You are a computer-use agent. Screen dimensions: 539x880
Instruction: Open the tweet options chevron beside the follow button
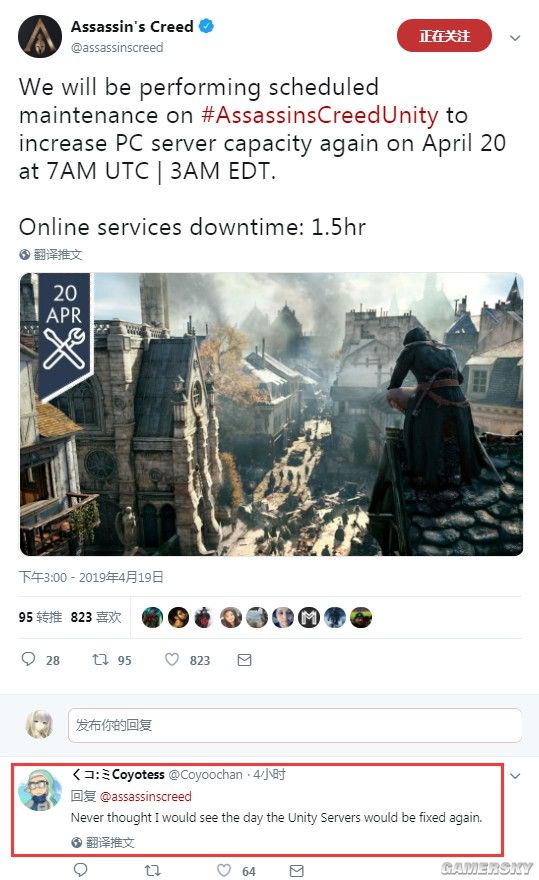pos(515,38)
